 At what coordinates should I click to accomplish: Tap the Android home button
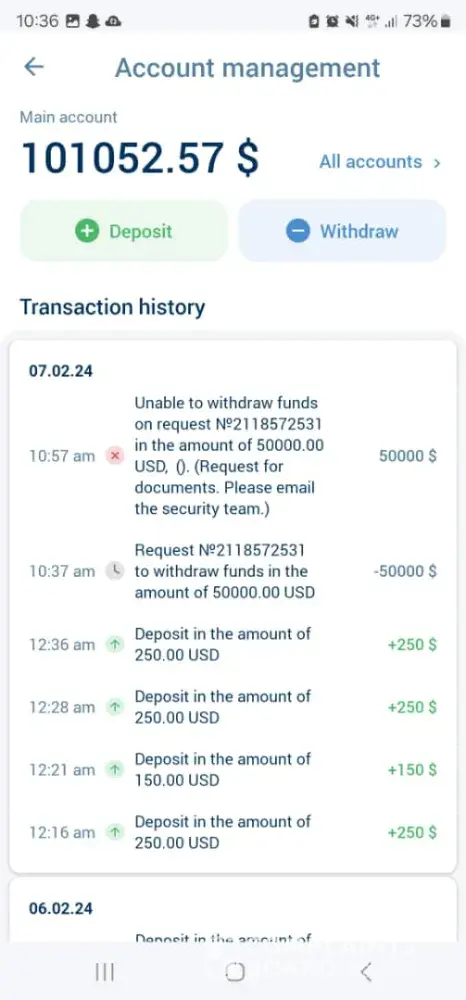click(x=235, y=972)
